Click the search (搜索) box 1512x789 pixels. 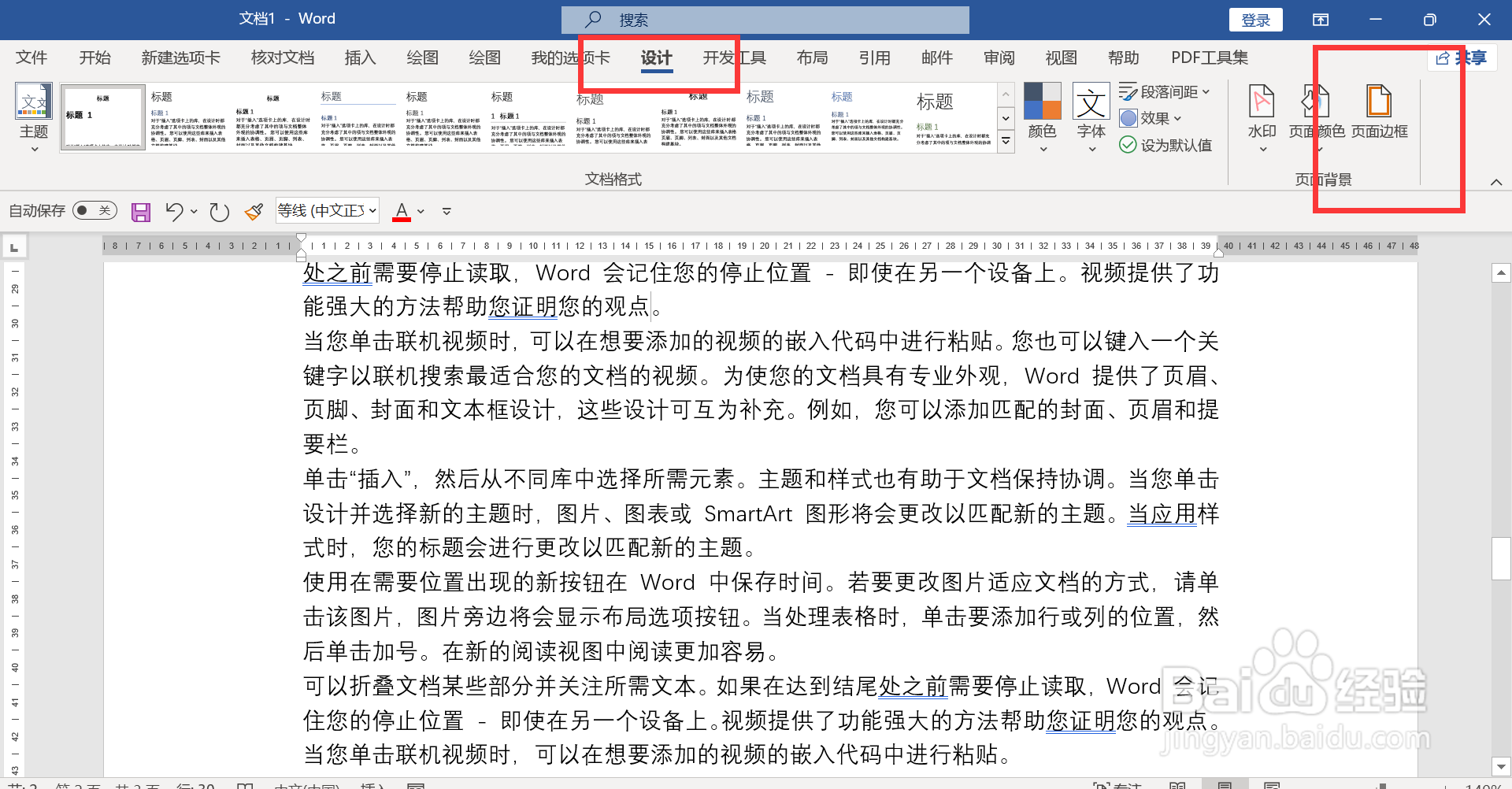click(x=765, y=20)
